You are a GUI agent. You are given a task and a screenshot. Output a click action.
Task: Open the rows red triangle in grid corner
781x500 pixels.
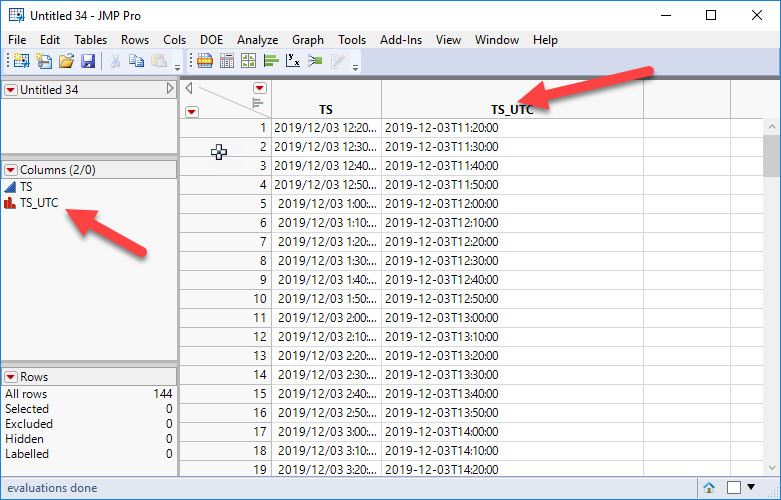(x=192, y=112)
